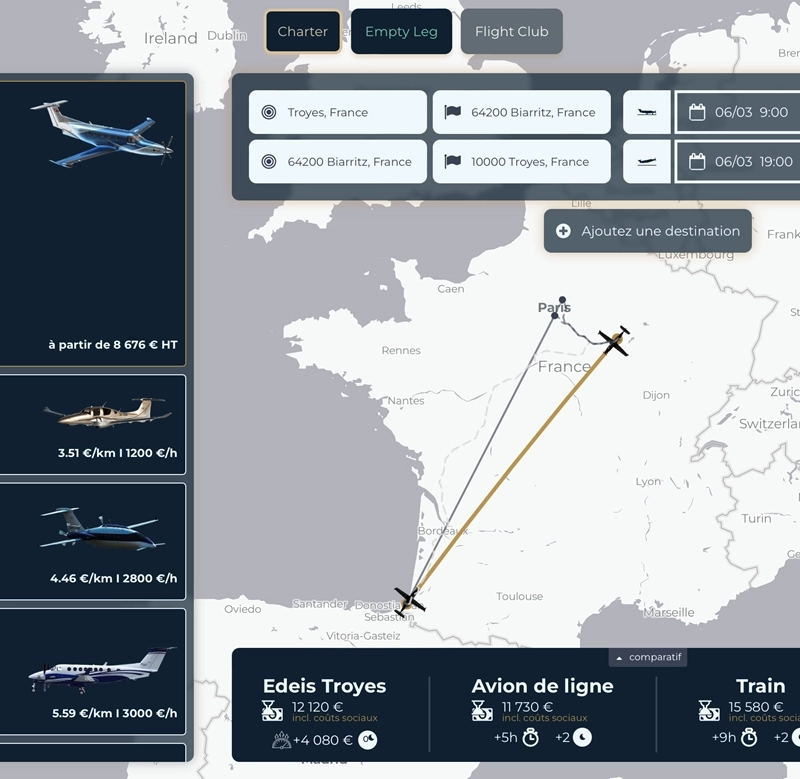
Task: Toggle the first leg takeoff plane icon
Action: (647, 112)
